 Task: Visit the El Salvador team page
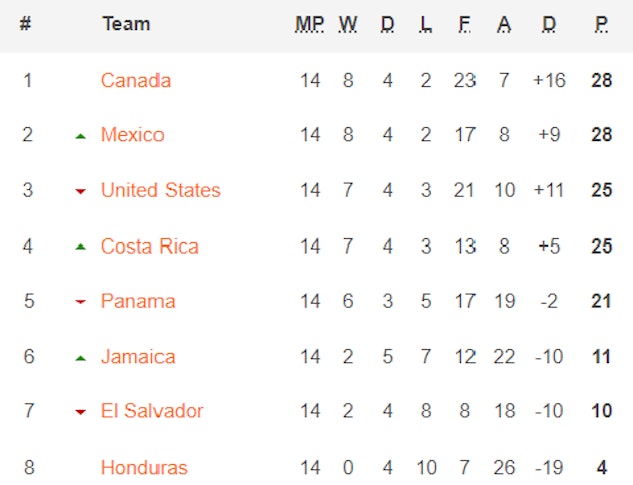(x=152, y=411)
